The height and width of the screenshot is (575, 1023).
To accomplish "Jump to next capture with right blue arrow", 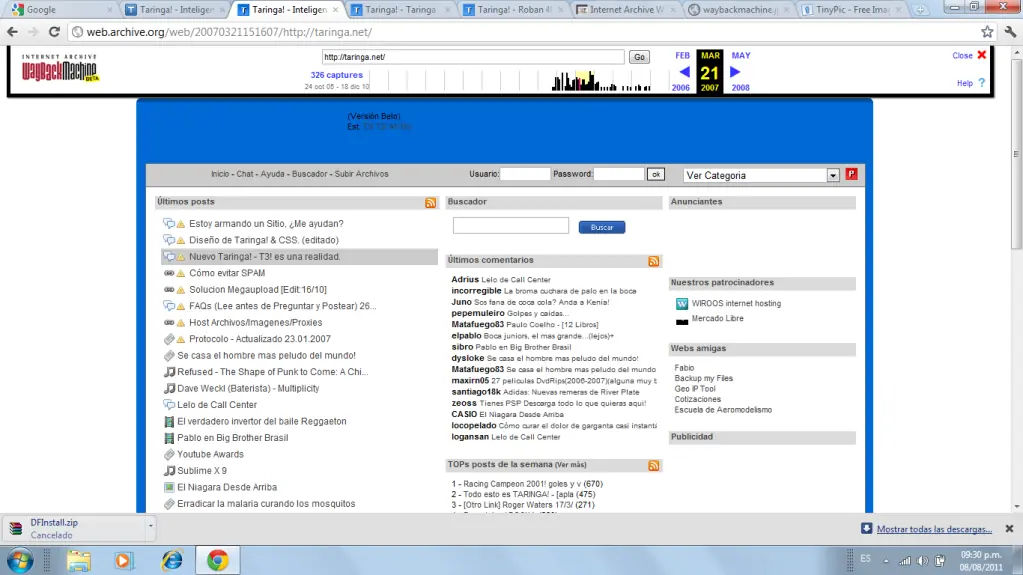I will [x=735, y=72].
